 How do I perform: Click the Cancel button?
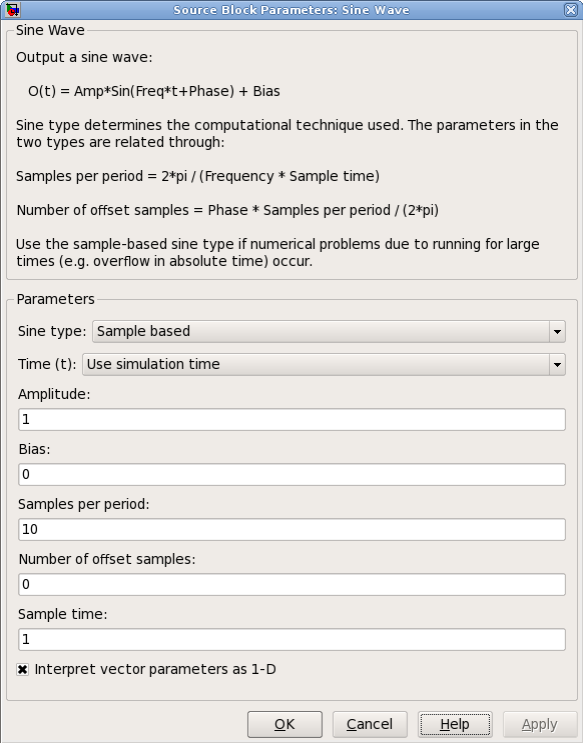pos(370,725)
